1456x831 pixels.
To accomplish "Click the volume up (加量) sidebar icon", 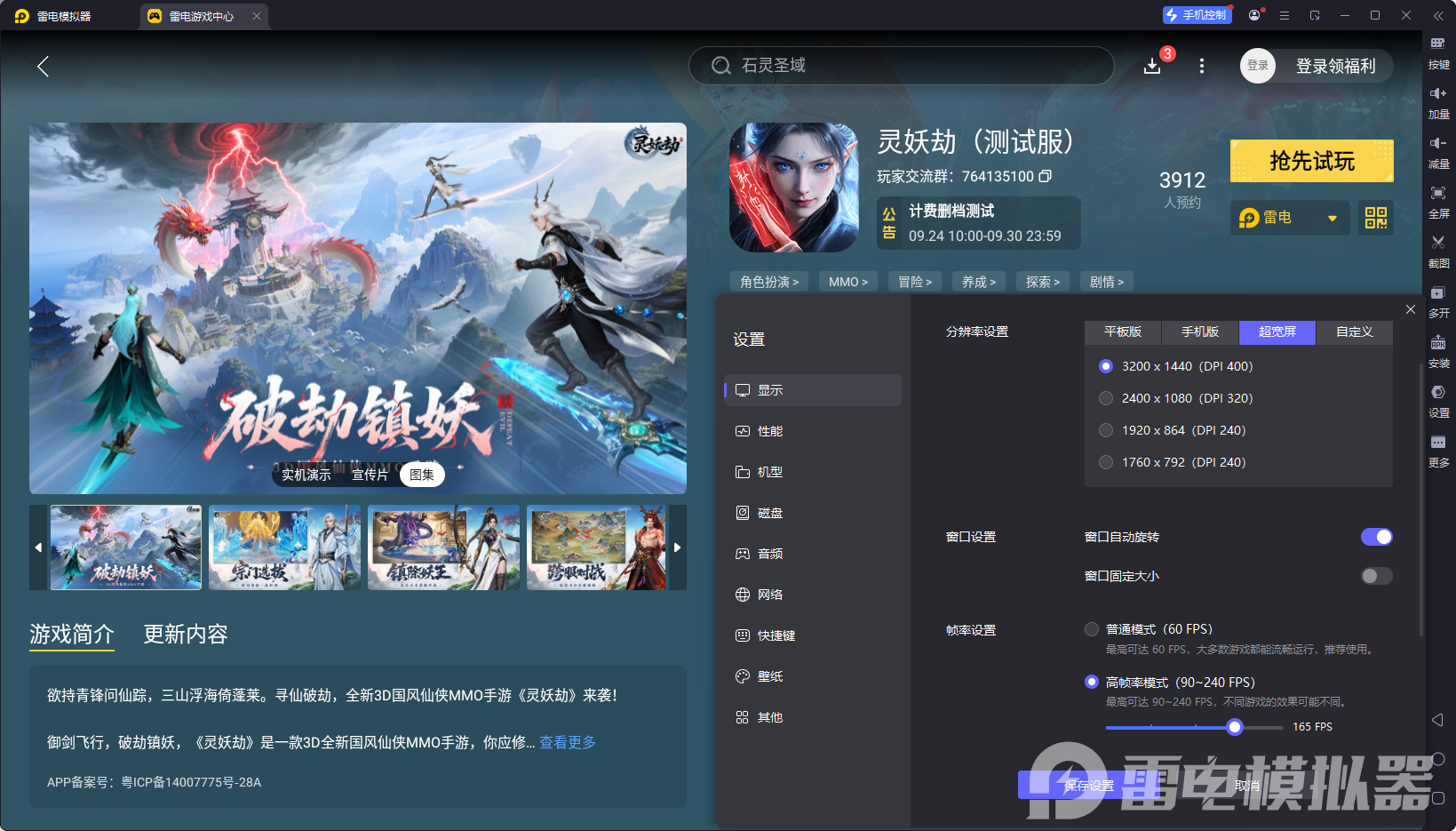I will (1439, 102).
